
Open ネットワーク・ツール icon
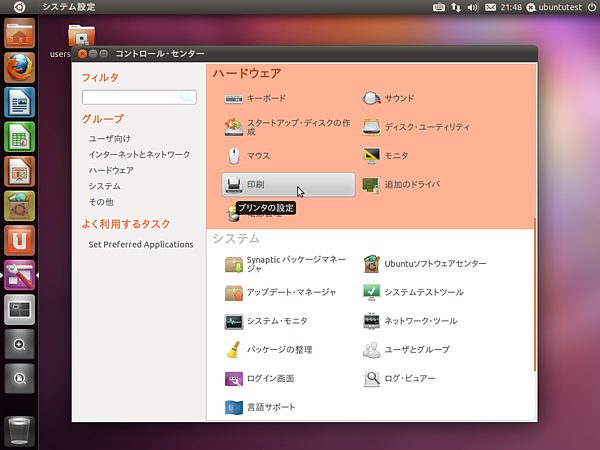pyautogui.click(x=371, y=321)
